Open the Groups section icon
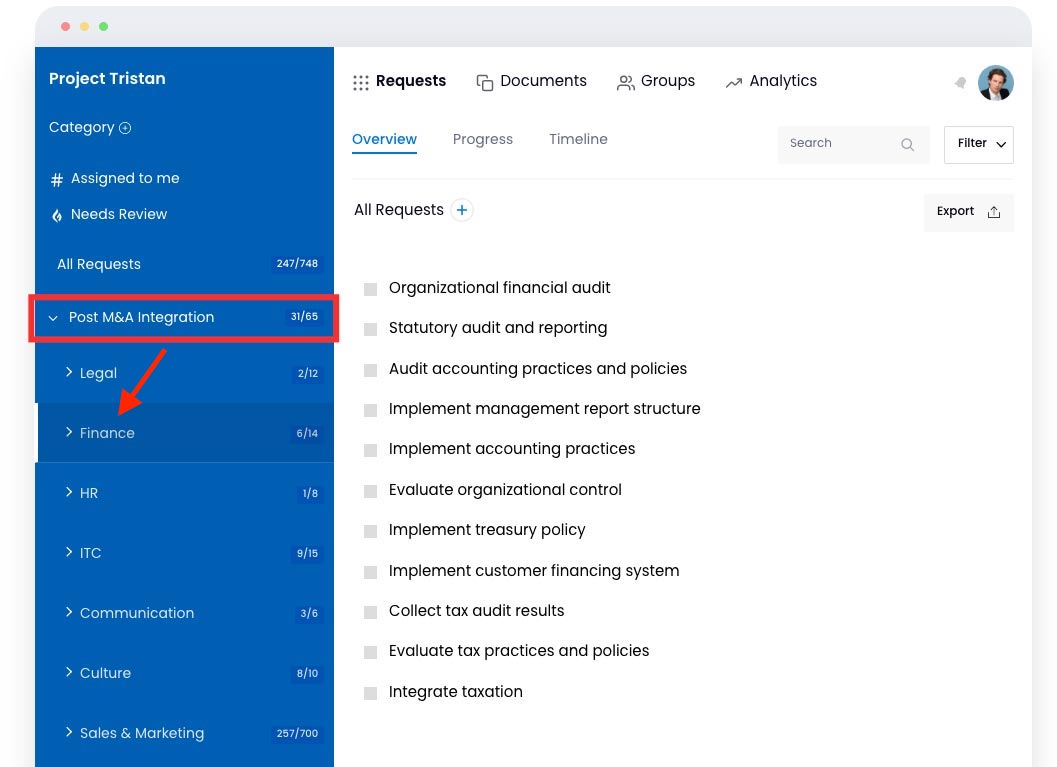 point(626,81)
